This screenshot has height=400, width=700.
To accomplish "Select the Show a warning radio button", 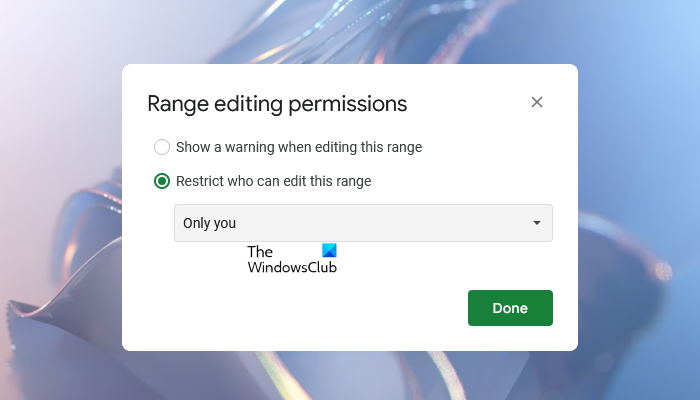I will (x=162, y=147).
